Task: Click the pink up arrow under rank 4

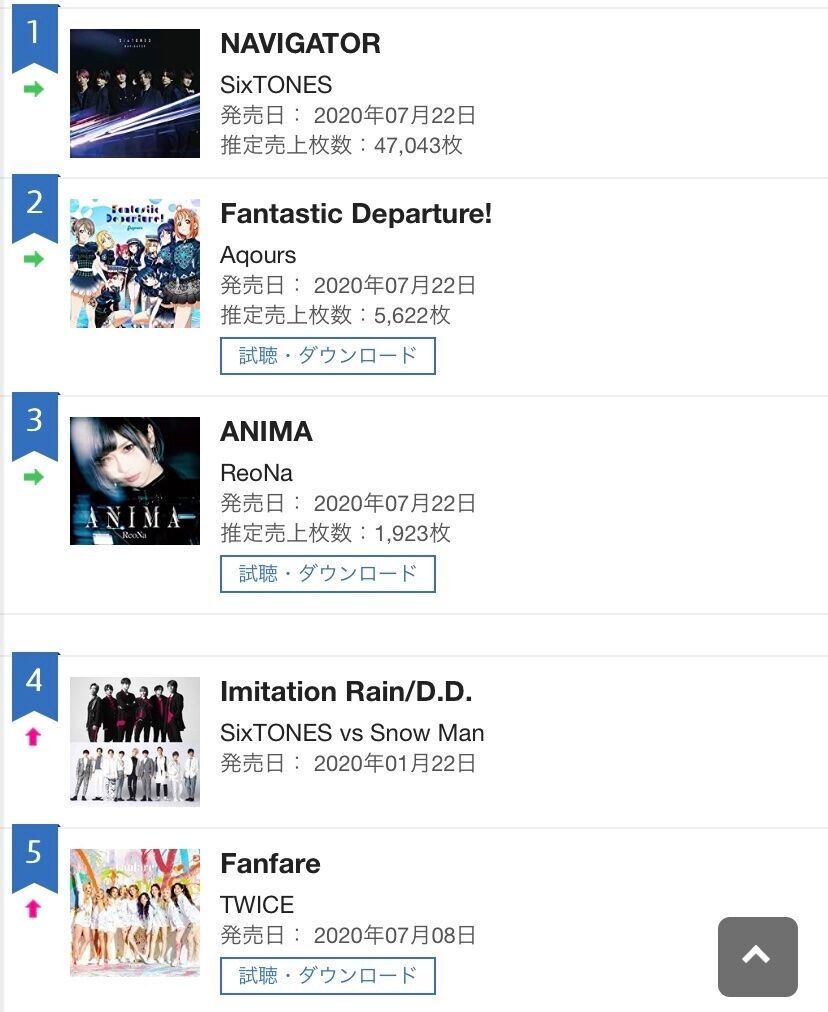Action: pyautogui.click(x=33, y=736)
